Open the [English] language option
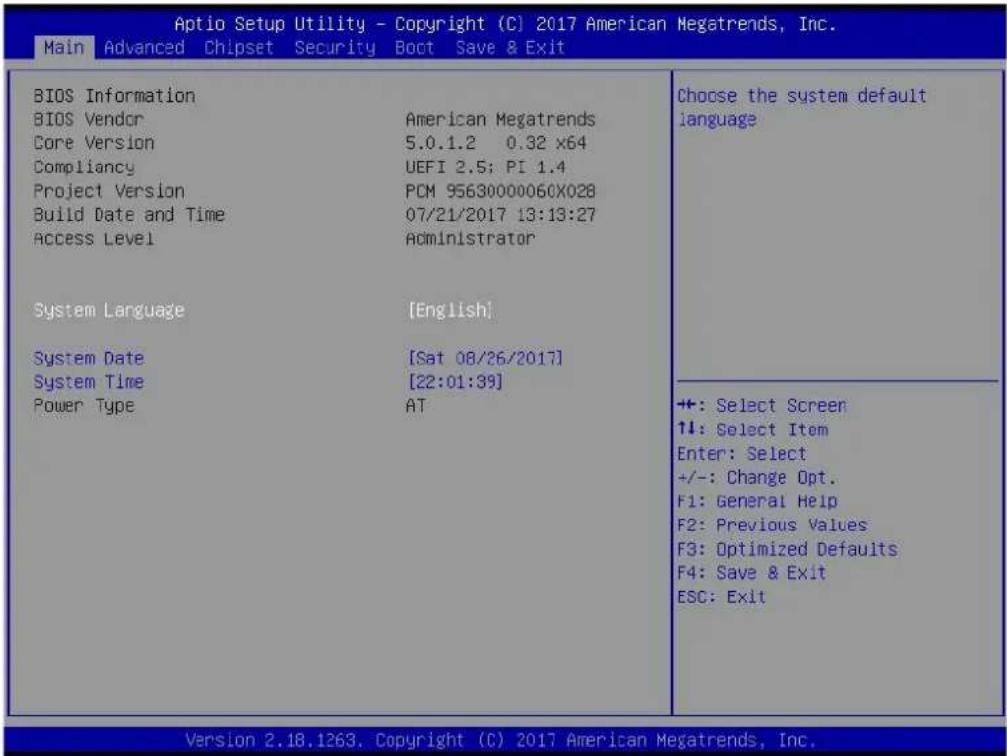Image resolution: width=1007 pixels, height=756 pixels. 450,310
